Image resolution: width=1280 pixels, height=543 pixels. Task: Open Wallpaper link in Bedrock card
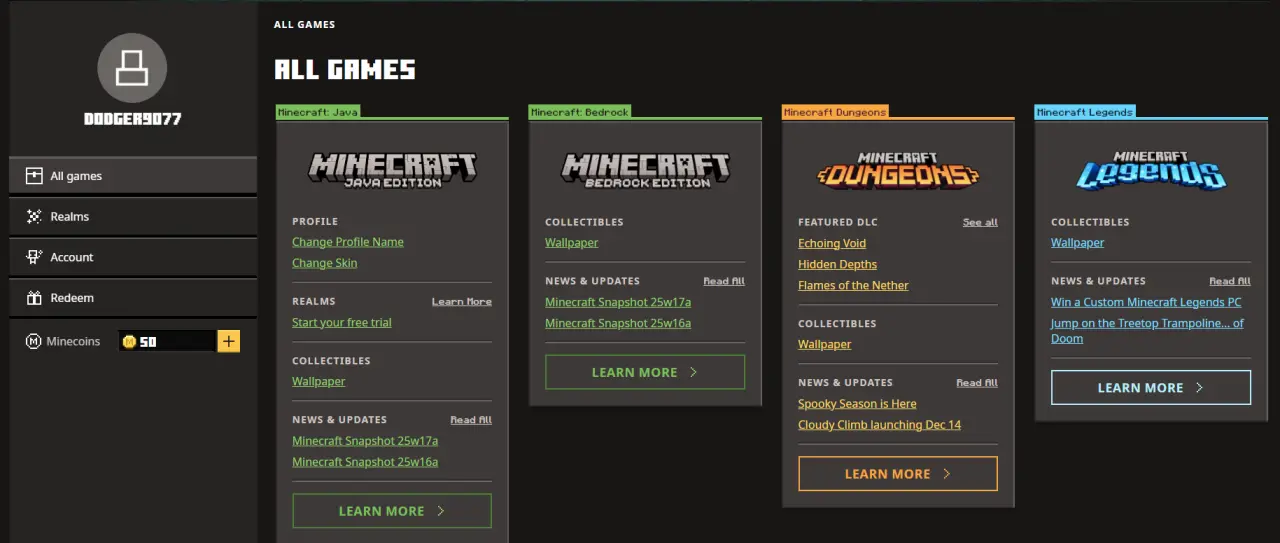[x=572, y=243]
